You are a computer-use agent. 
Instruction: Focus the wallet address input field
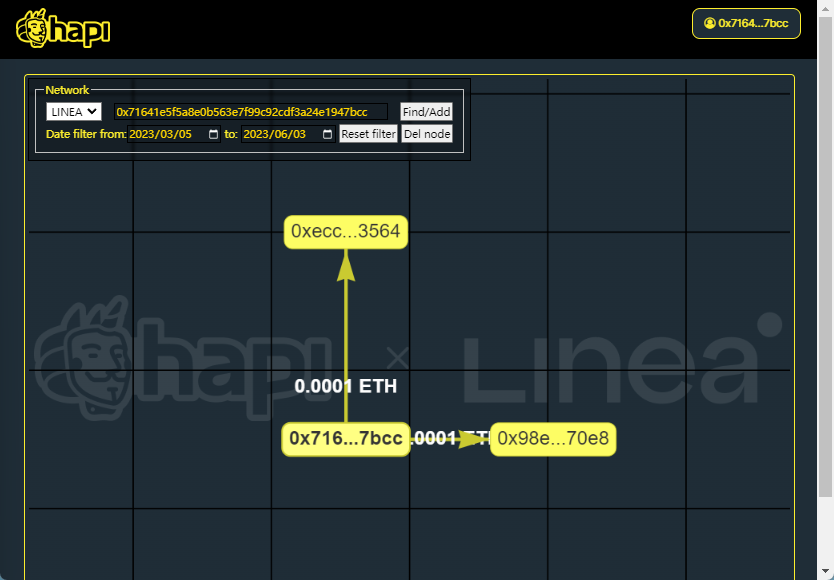[251, 112]
